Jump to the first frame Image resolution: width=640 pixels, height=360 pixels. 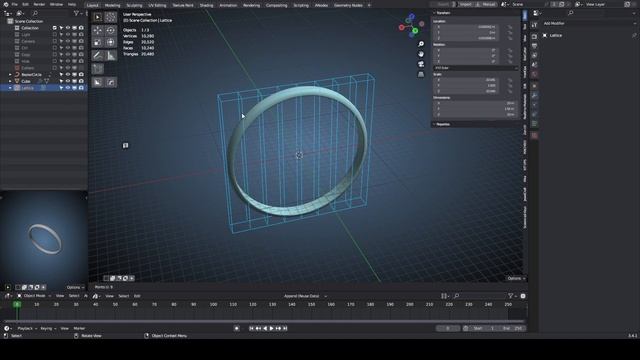click(251, 328)
